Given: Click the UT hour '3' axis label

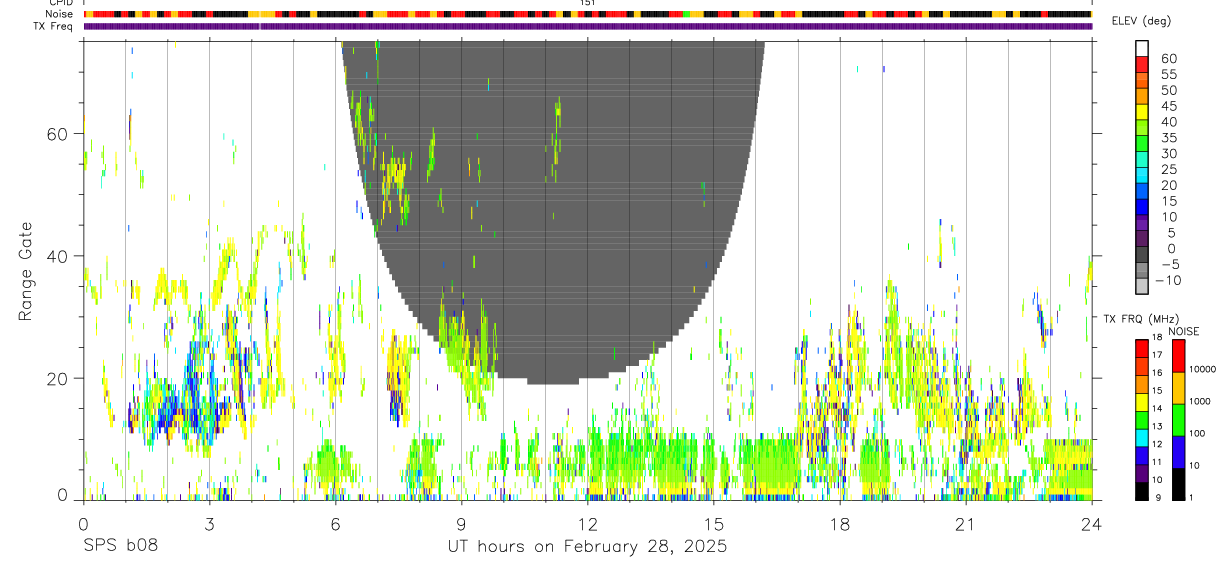Looking at the screenshot, I should [209, 523].
